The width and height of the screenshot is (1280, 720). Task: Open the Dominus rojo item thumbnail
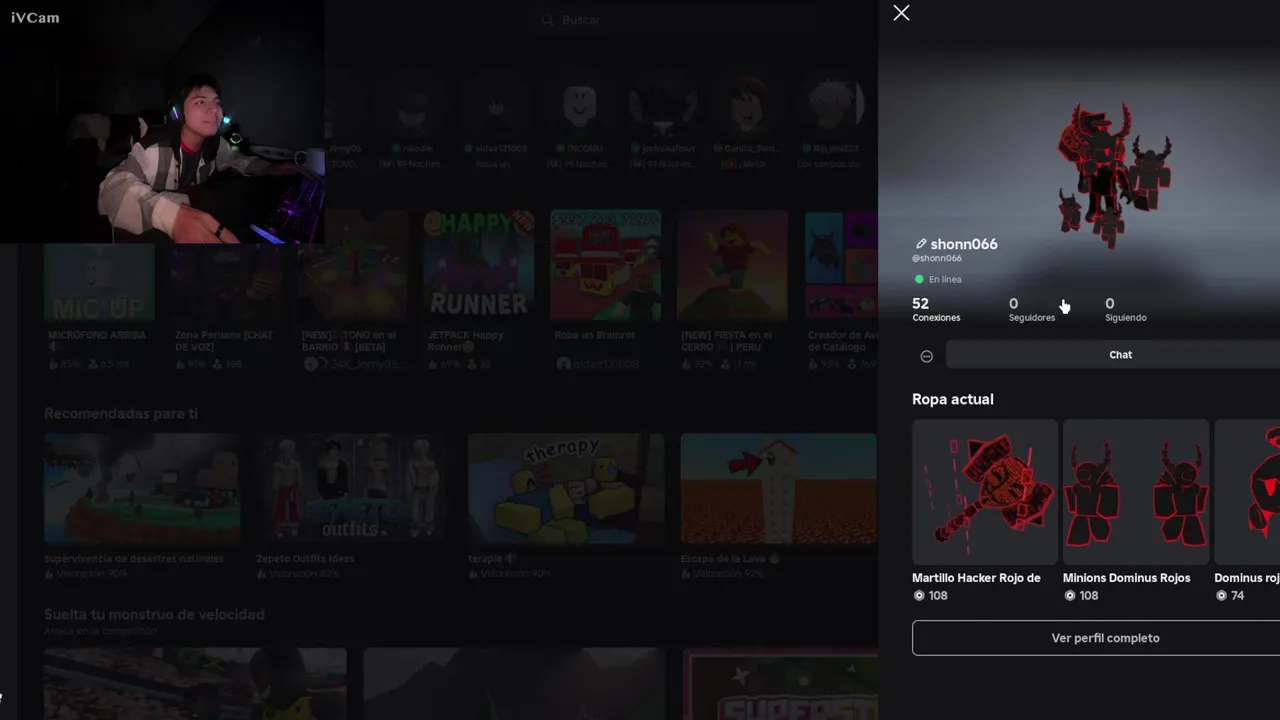pos(1248,492)
